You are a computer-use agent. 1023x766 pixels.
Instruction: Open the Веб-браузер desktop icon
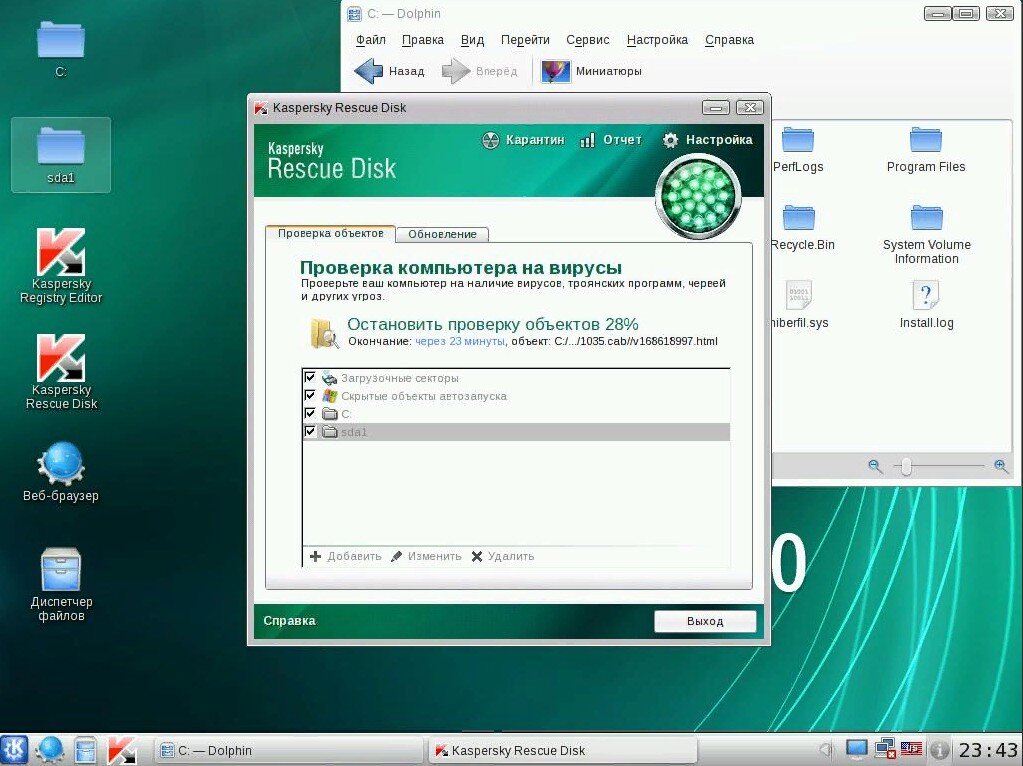[x=61, y=472]
